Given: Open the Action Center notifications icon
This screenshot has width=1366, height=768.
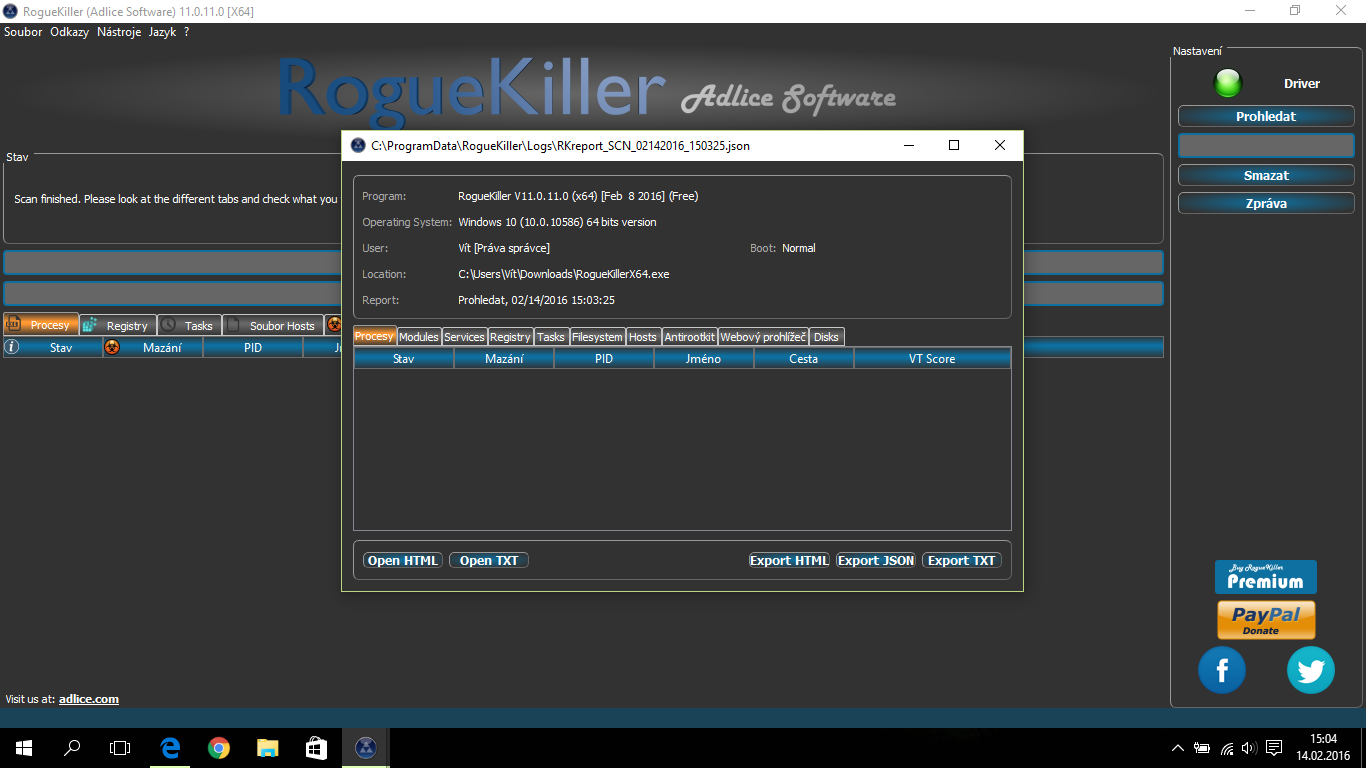Looking at the screenshot, I should coord(1274,748).
